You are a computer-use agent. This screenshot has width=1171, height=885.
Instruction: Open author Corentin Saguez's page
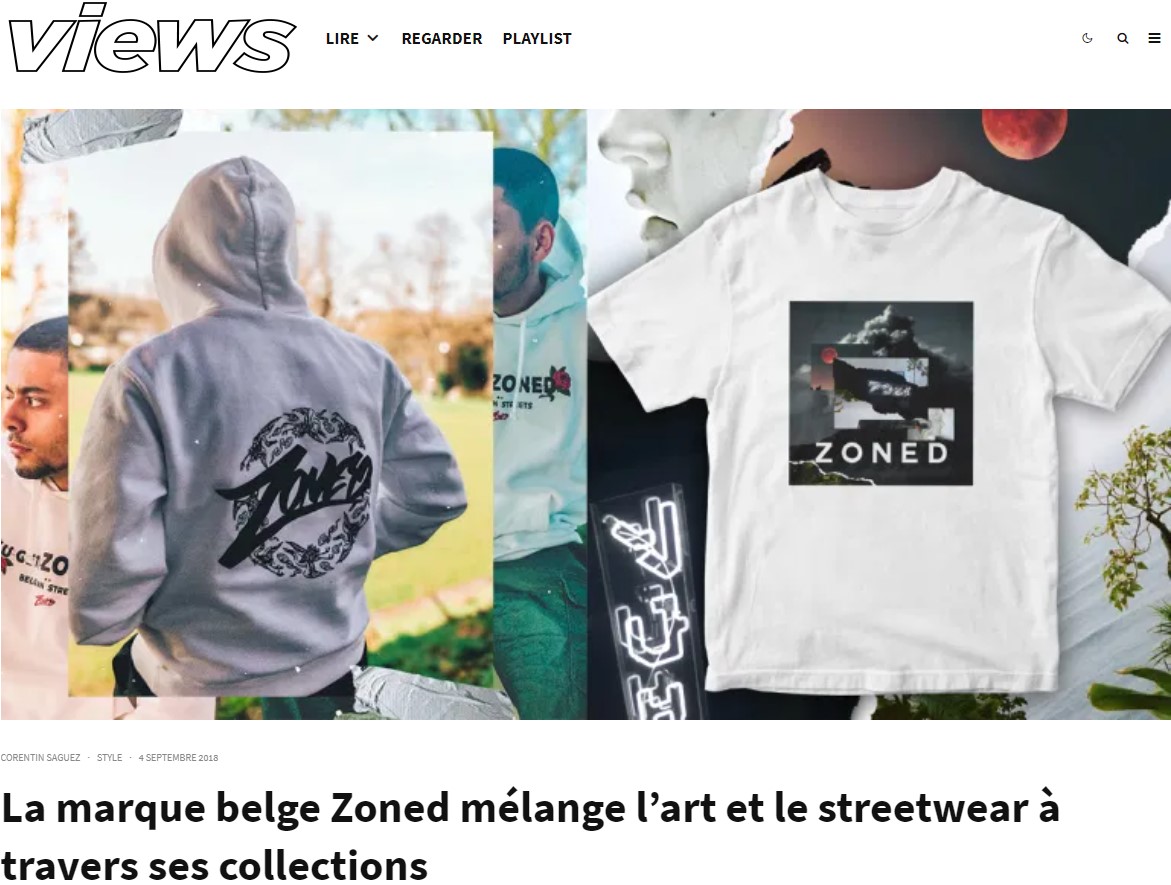pyautogui.click(x=40, y=757)
